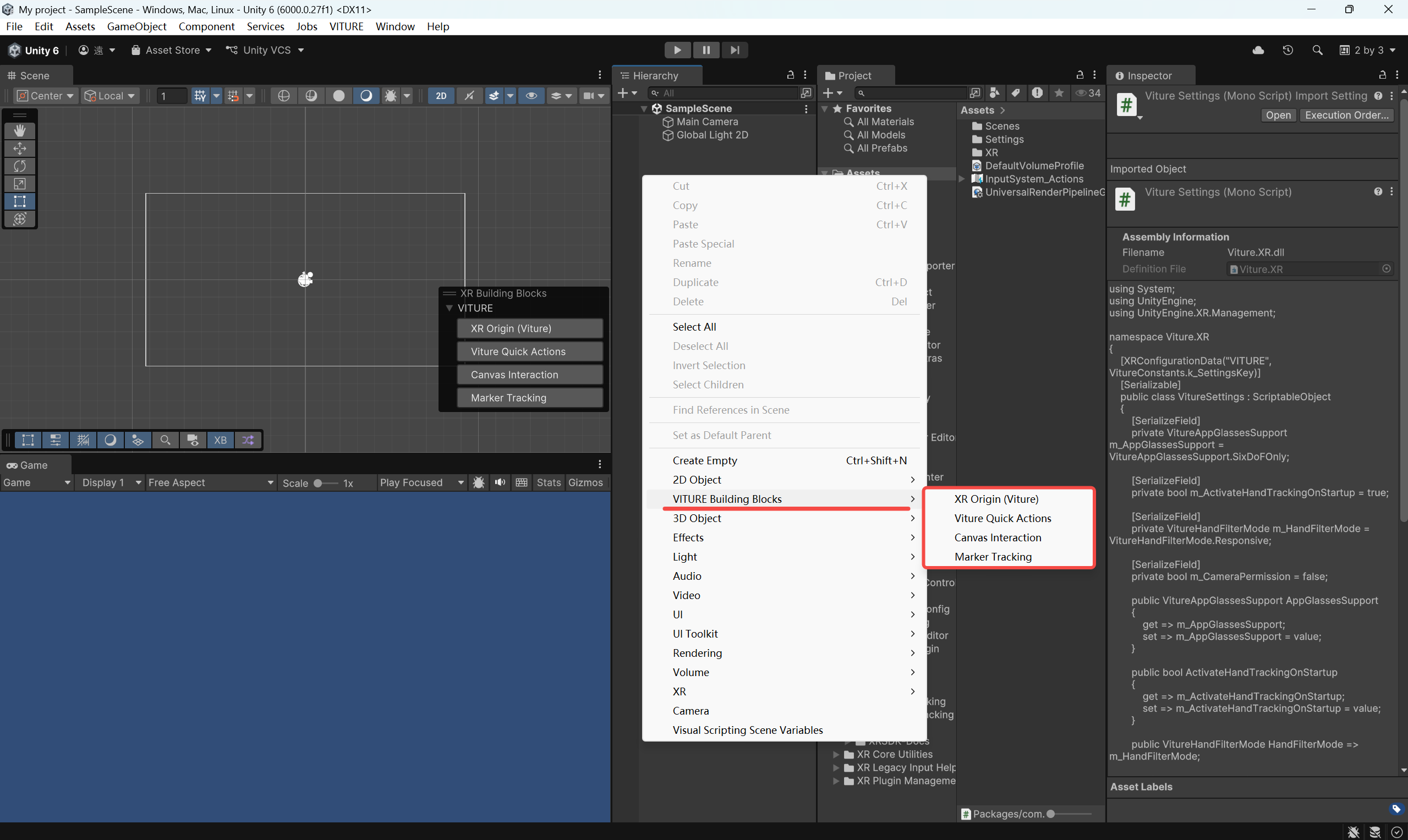Select the Hand (View) tool
Viewport: 1408px width, 840px height.
point(20,131)
